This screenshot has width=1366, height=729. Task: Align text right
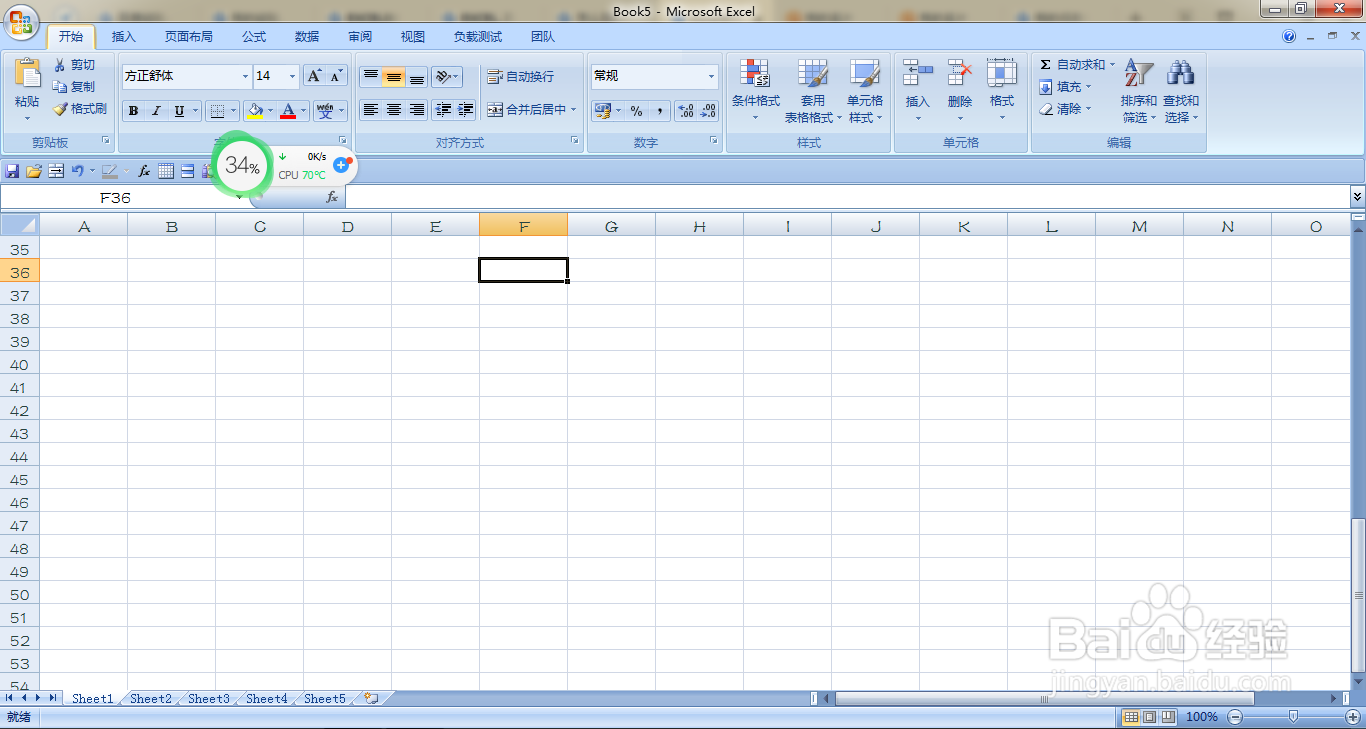[417, 110]
